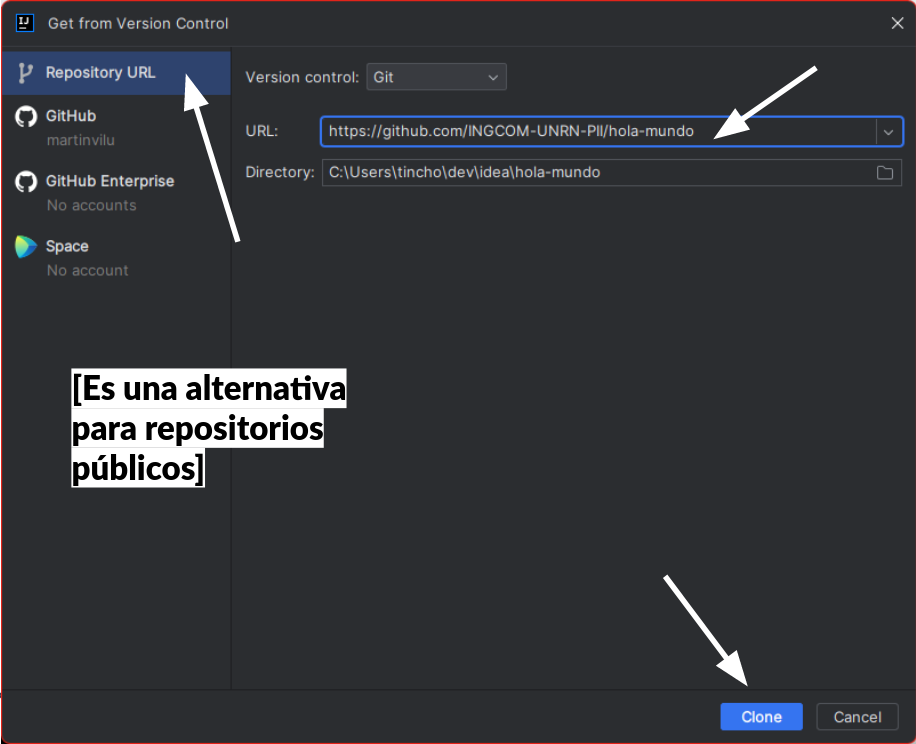Select the martinvilu GitHub account

point(80,140)
